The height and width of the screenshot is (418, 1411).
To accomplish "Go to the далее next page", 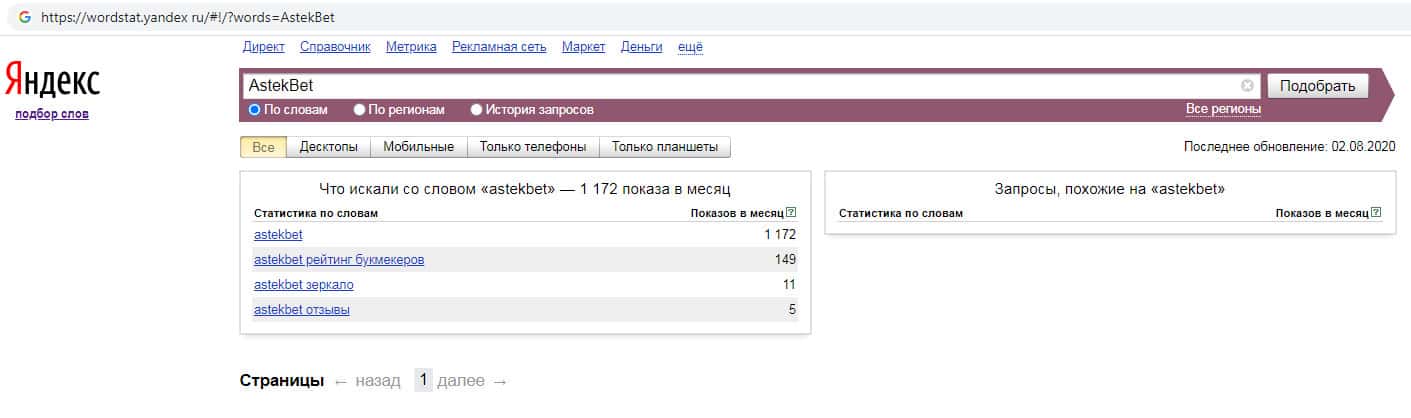I will pos(473,381).
